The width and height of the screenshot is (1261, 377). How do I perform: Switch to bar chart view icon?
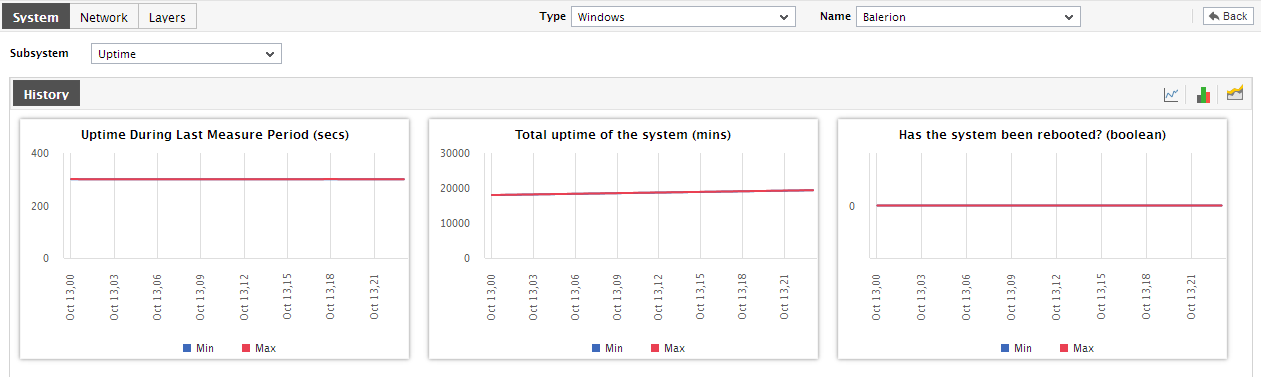click(x=1203, y=94)
